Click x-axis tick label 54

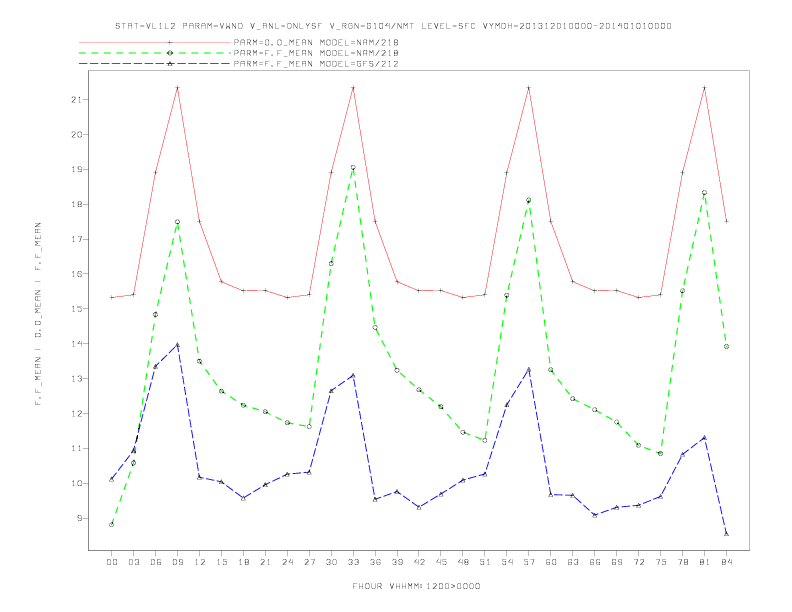pyautogui.click(x=507, y=562)
